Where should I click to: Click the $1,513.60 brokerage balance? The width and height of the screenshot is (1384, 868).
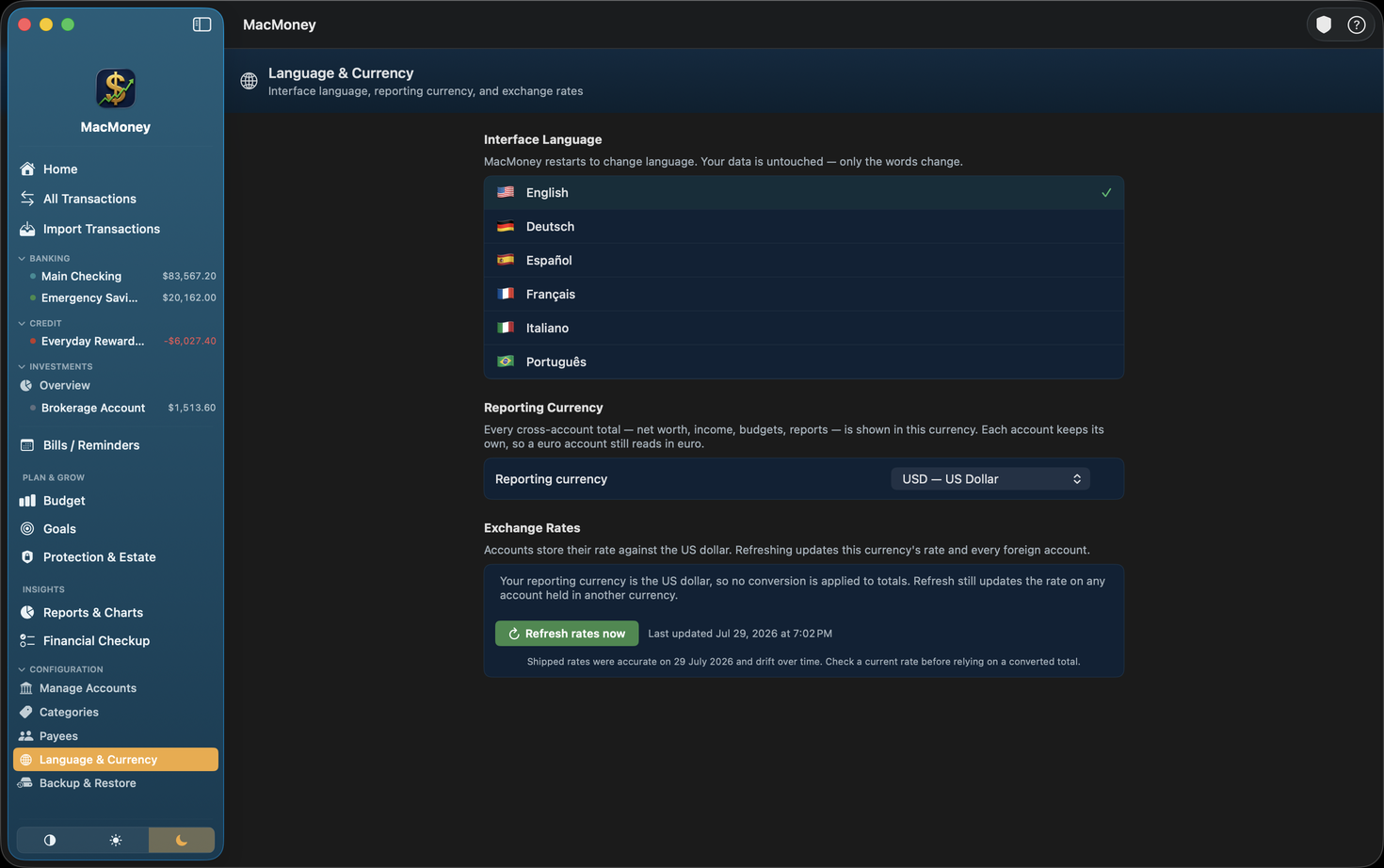click(192, 408)
